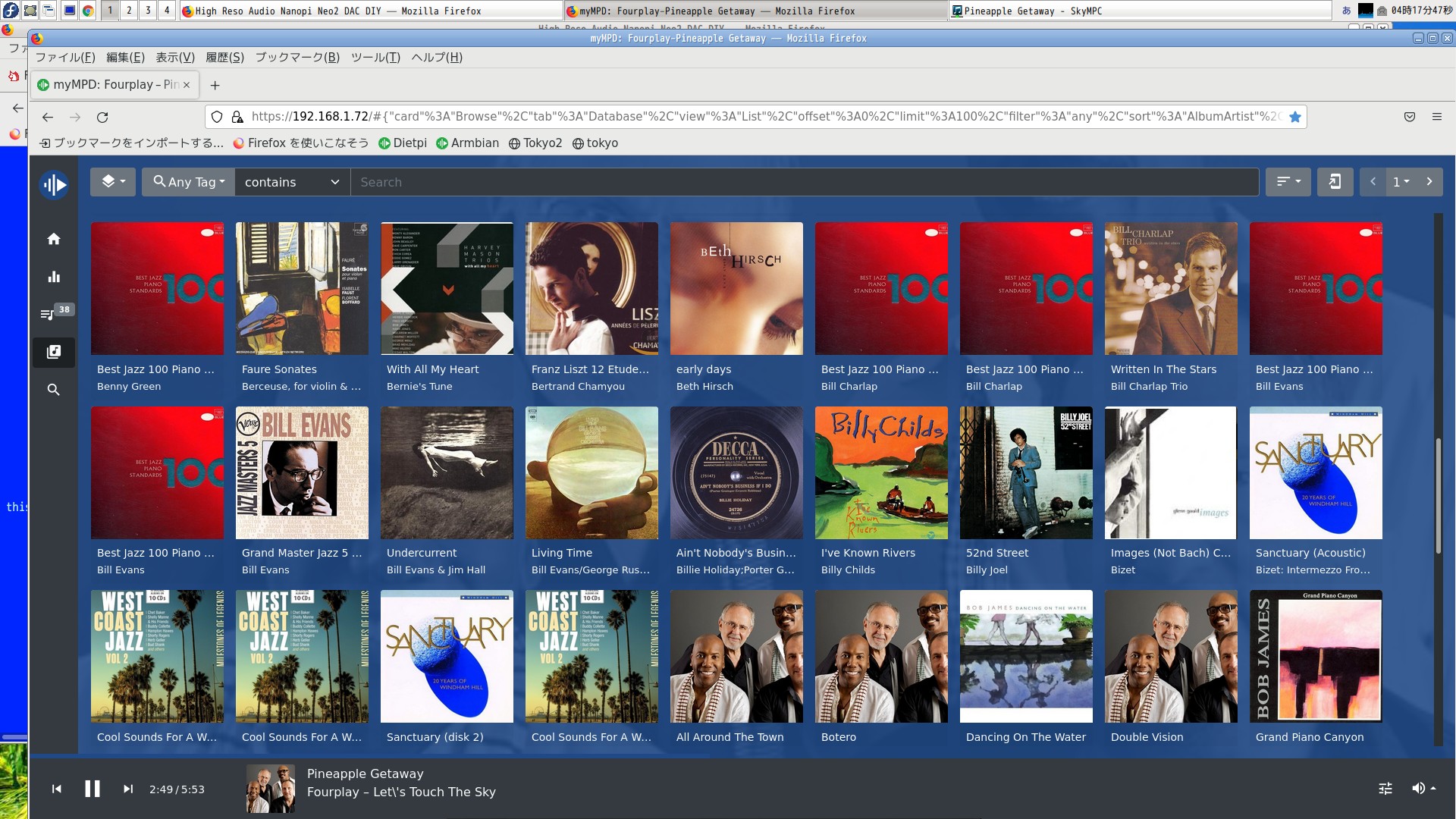Open the page number dropdown
This screenshot has width=1456, height=819.
(x=1401, y=182)
